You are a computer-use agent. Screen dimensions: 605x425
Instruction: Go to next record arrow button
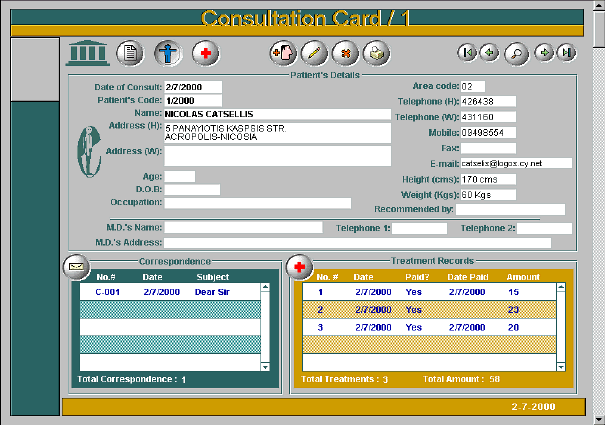pyautogui.click(x=544, y=52)
